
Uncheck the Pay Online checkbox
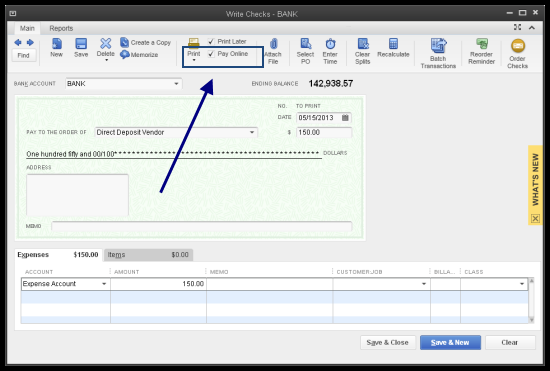211,54
